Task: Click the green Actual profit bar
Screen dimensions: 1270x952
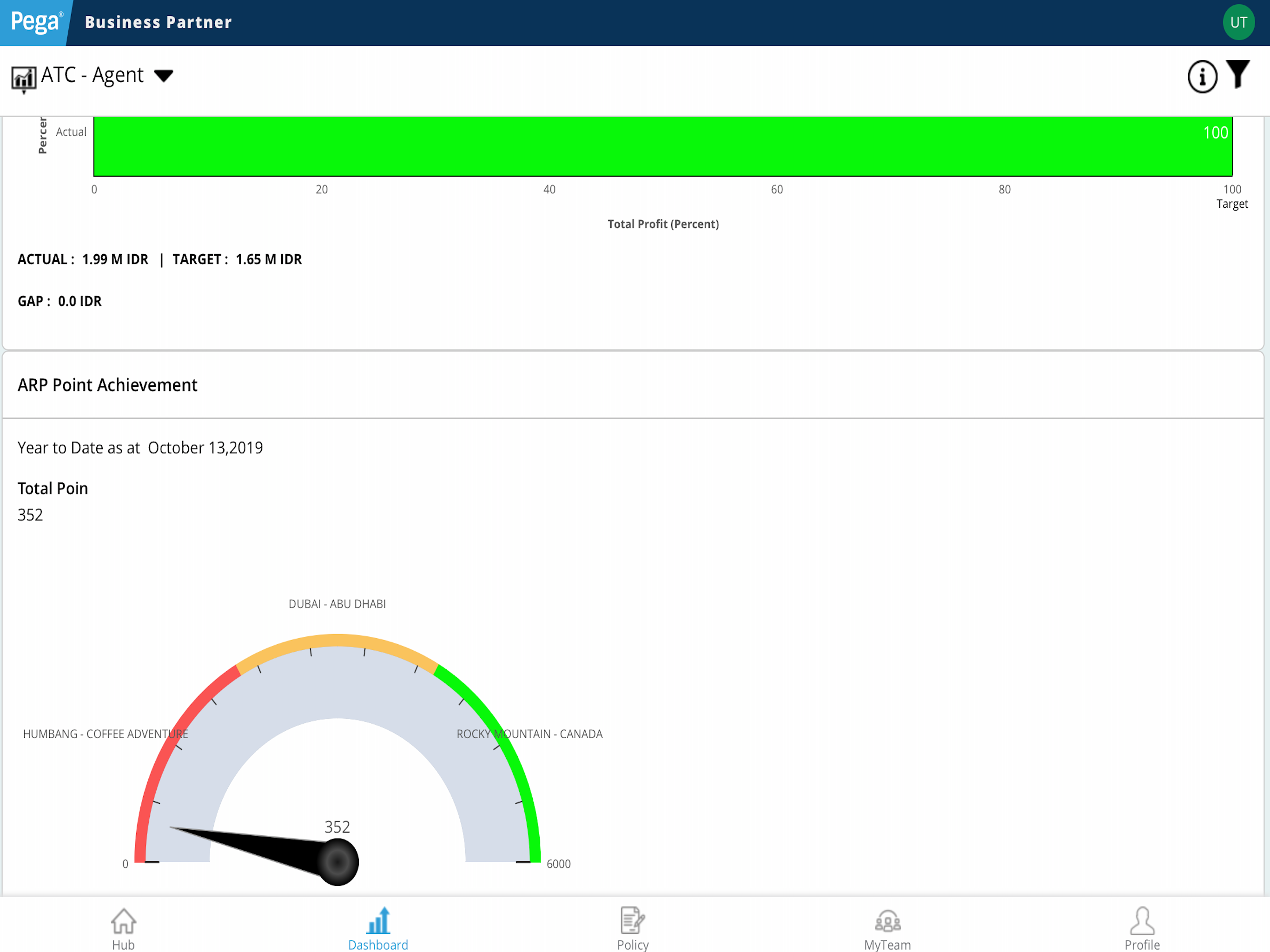Action: 663,146
